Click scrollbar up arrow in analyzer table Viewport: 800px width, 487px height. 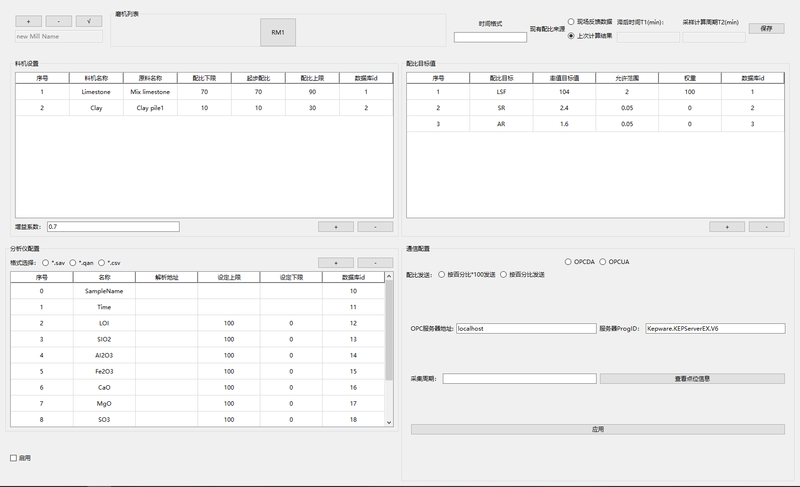tap(389, 276)
